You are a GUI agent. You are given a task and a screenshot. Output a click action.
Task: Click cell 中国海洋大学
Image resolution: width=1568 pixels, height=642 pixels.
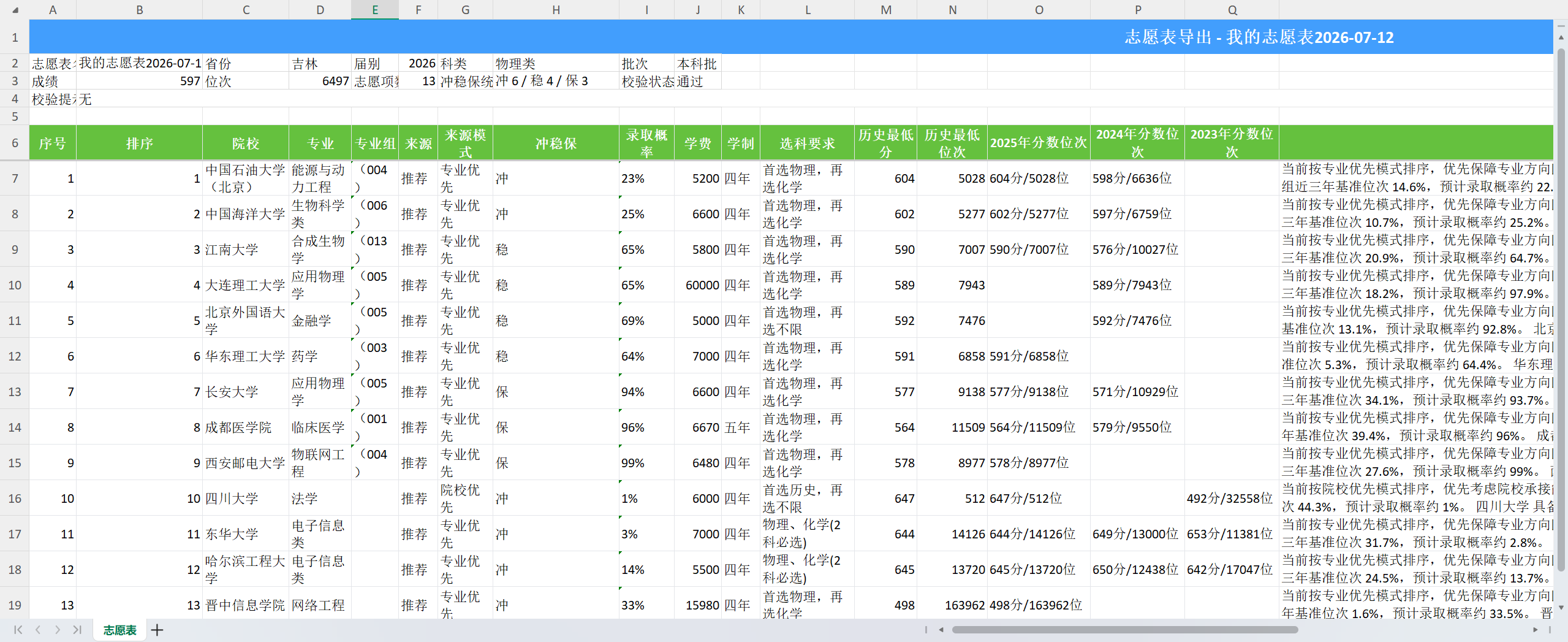pyautogui.click(x=246, y=214)
